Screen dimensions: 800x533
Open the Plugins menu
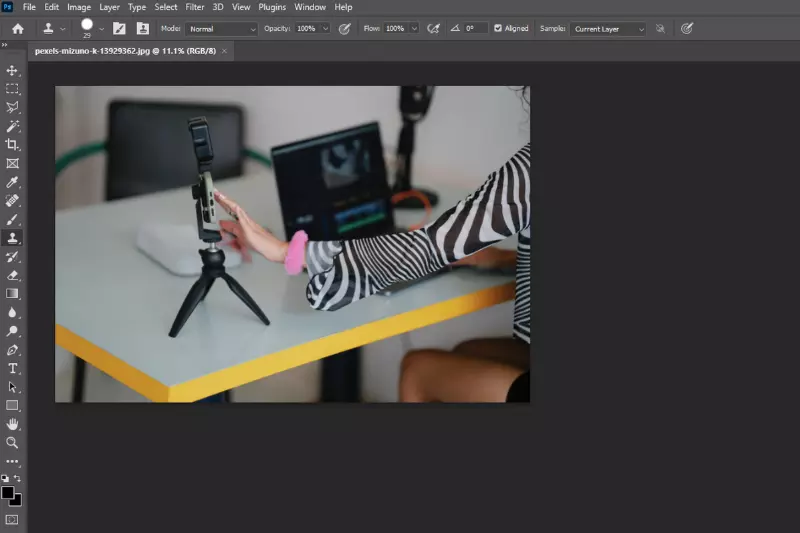pos(272,7)
